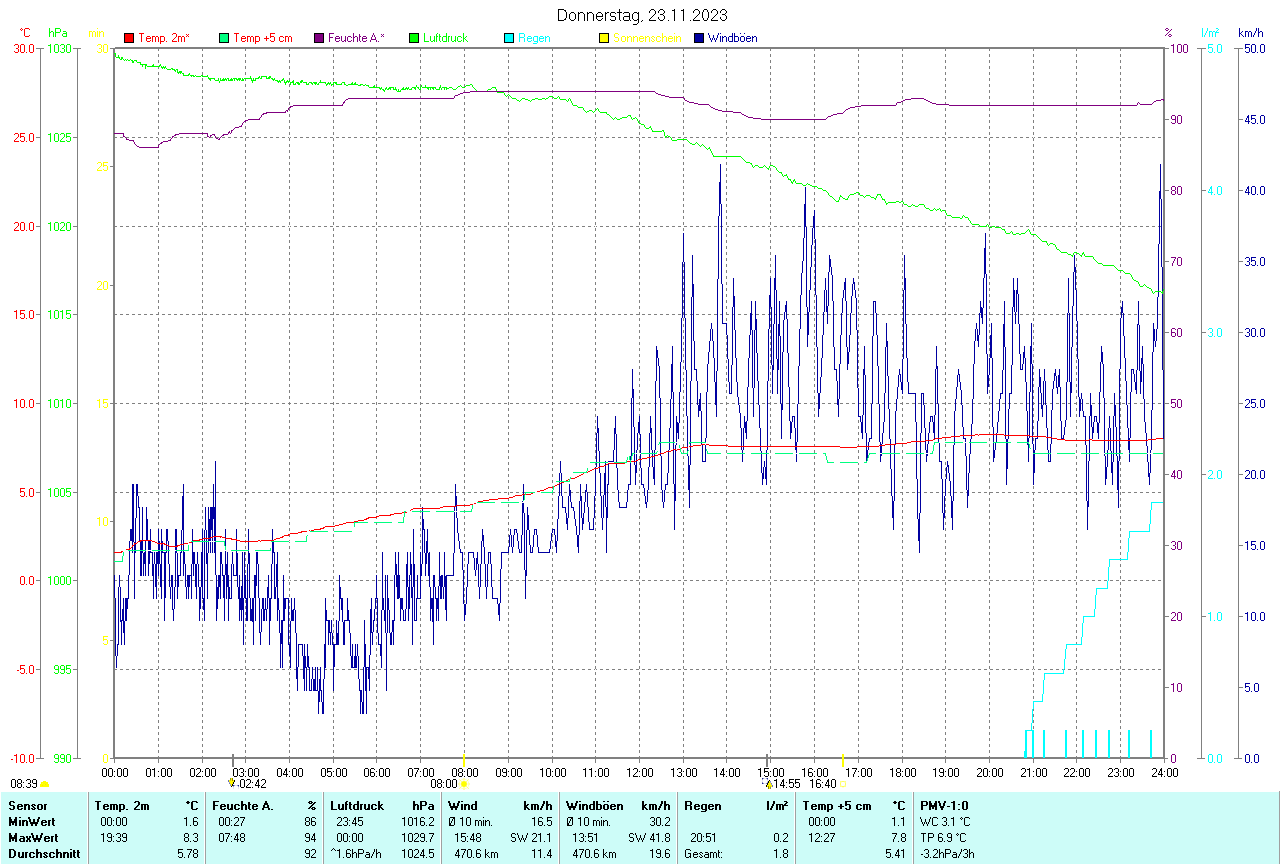Click the purple Feuchte A. legend swatch

coord(319,38)
